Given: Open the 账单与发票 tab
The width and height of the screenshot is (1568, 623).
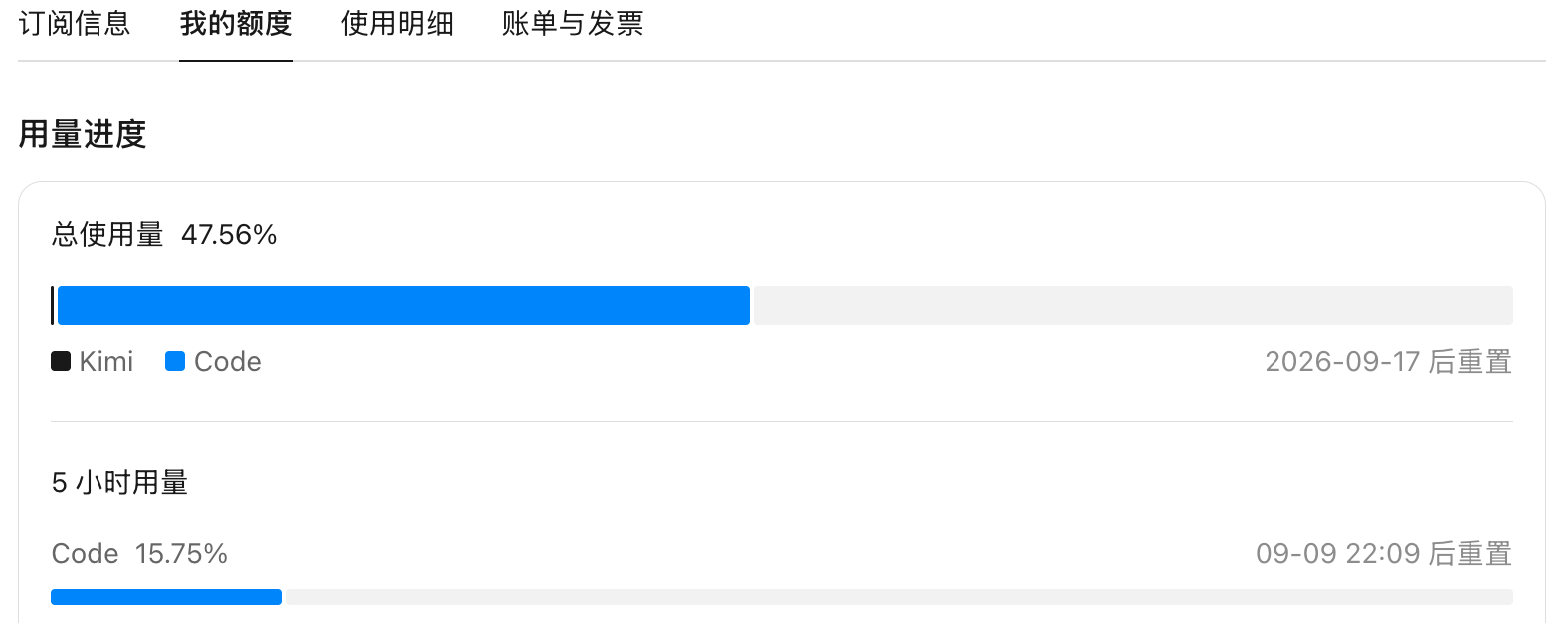Looking at the screenshot, I should point(572,23).
